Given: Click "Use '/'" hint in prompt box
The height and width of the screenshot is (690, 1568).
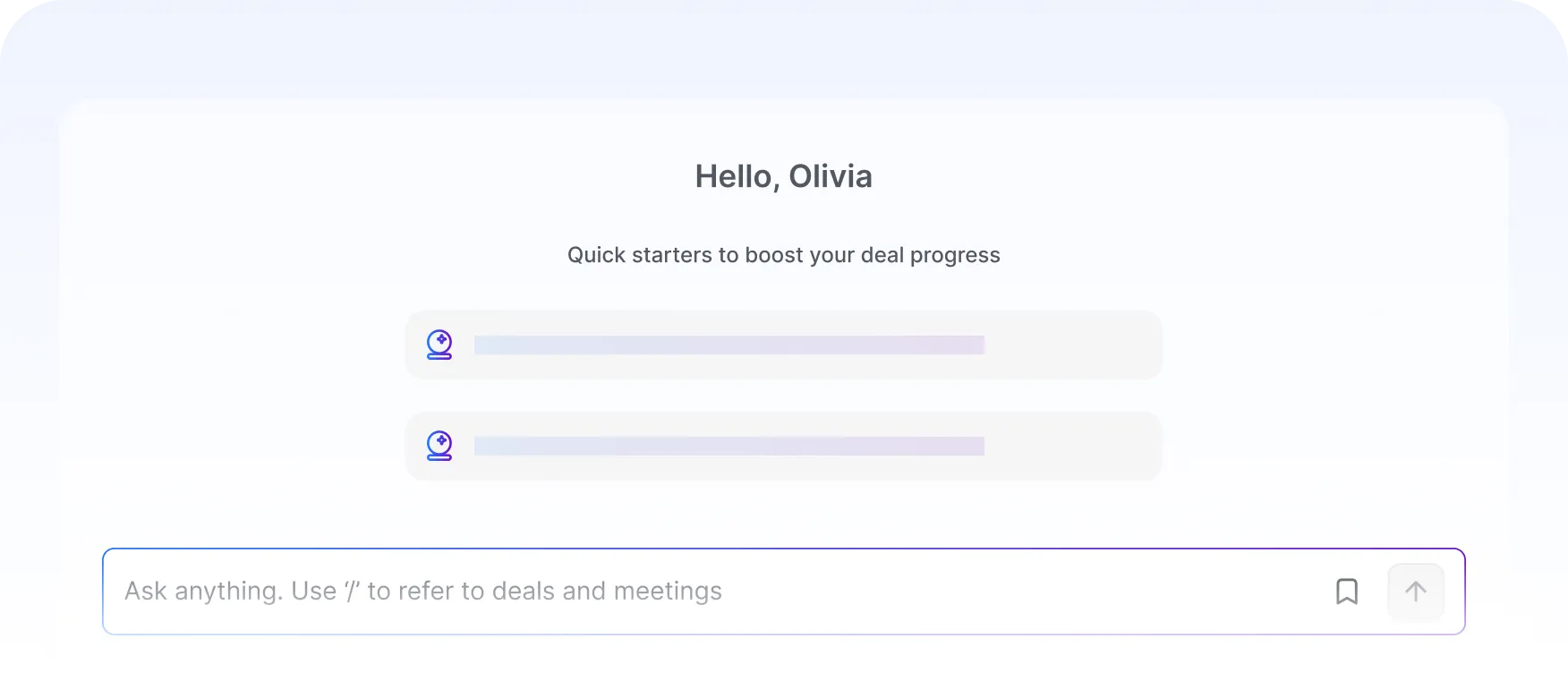Looking at the screenshot, I should coord(326,592).
